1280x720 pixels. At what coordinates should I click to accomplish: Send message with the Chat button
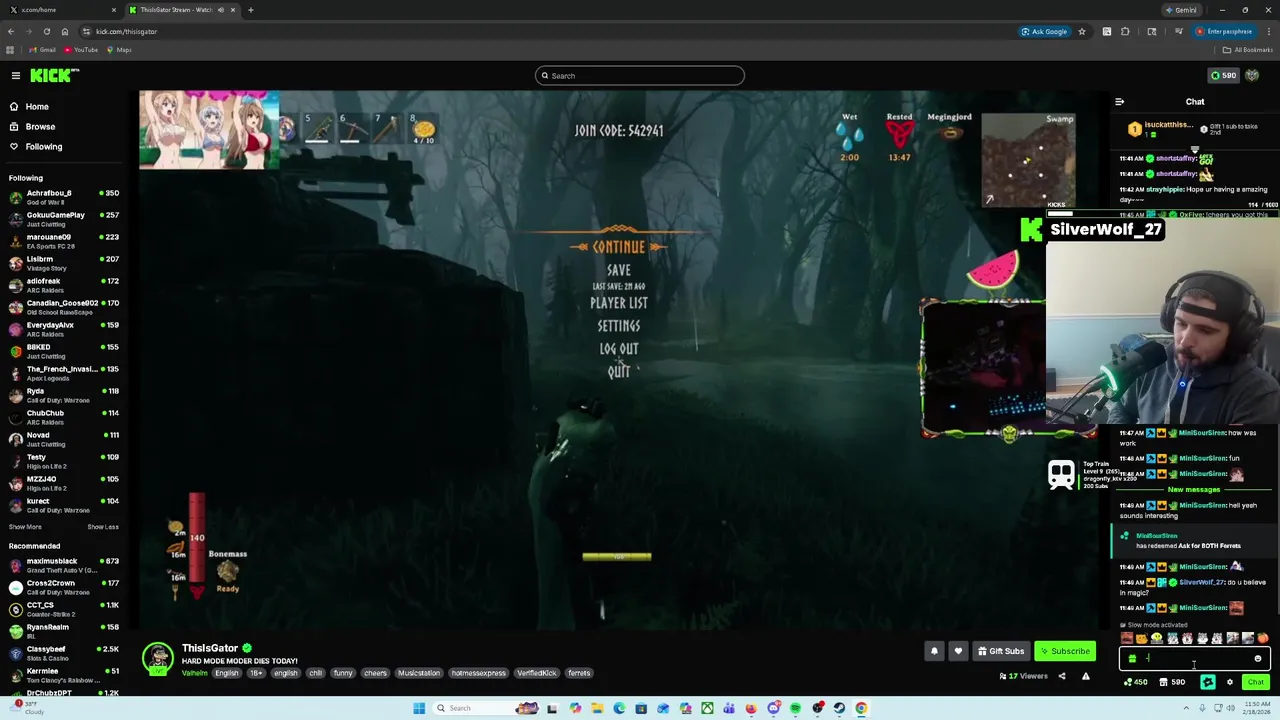(x=1256, y=683)
